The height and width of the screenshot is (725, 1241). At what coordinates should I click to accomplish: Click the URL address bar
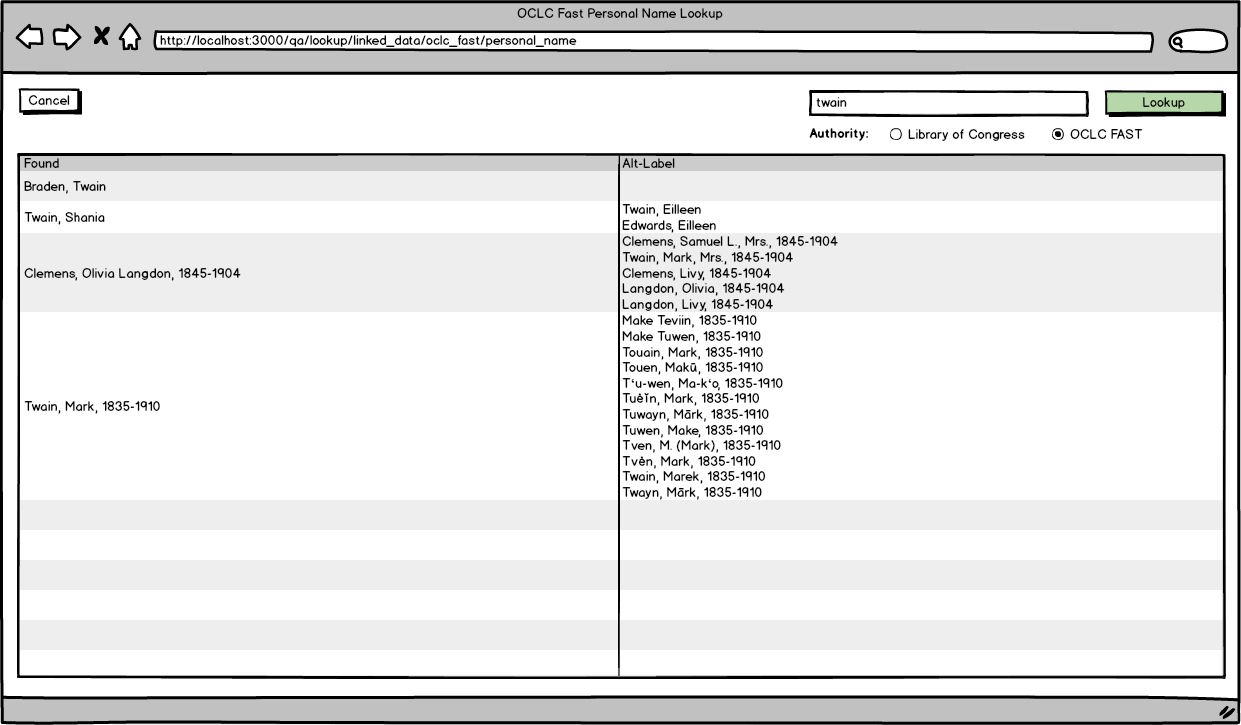(x=653, y=42)
